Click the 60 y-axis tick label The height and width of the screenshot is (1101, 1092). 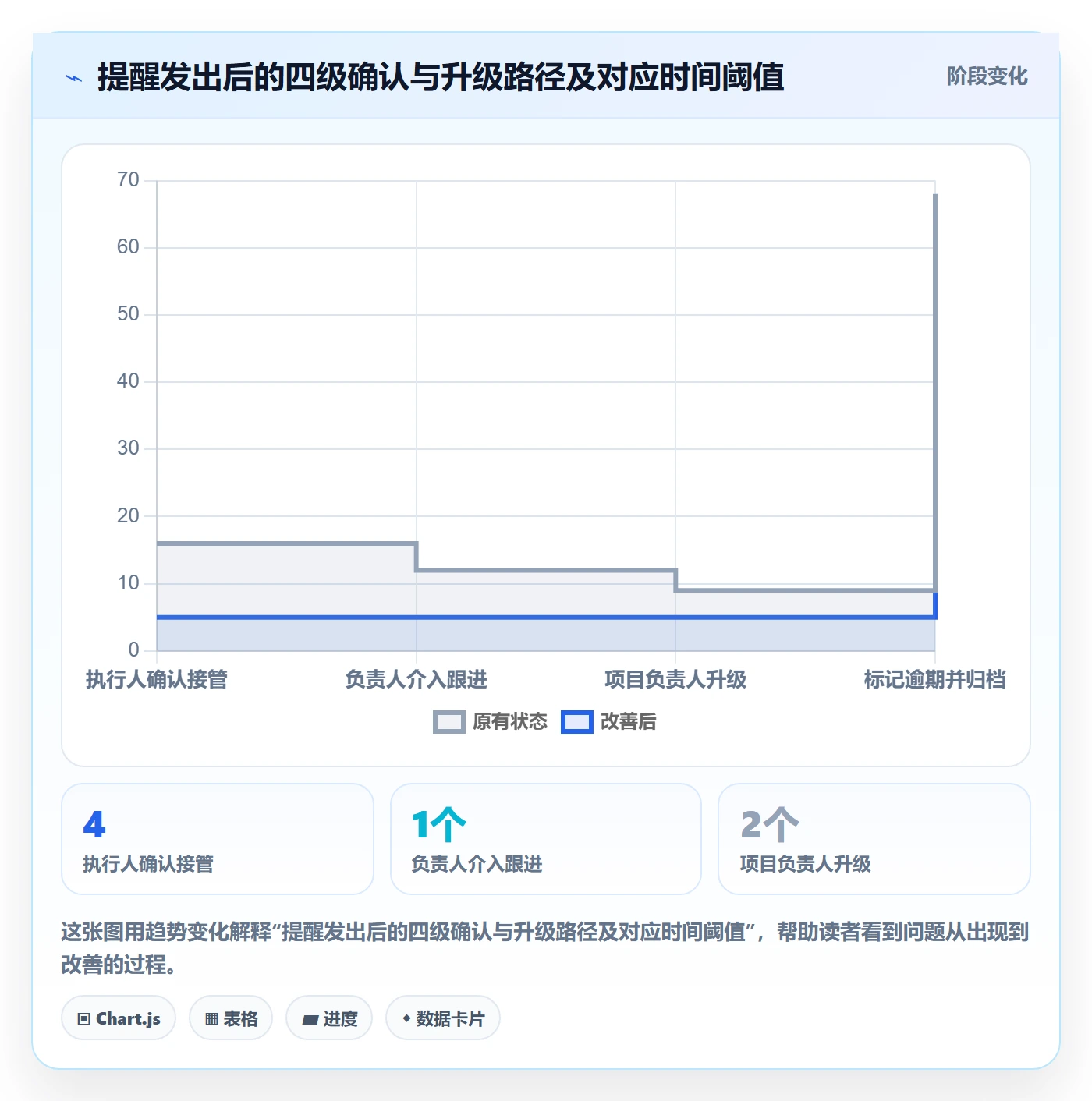coord(128,247)
